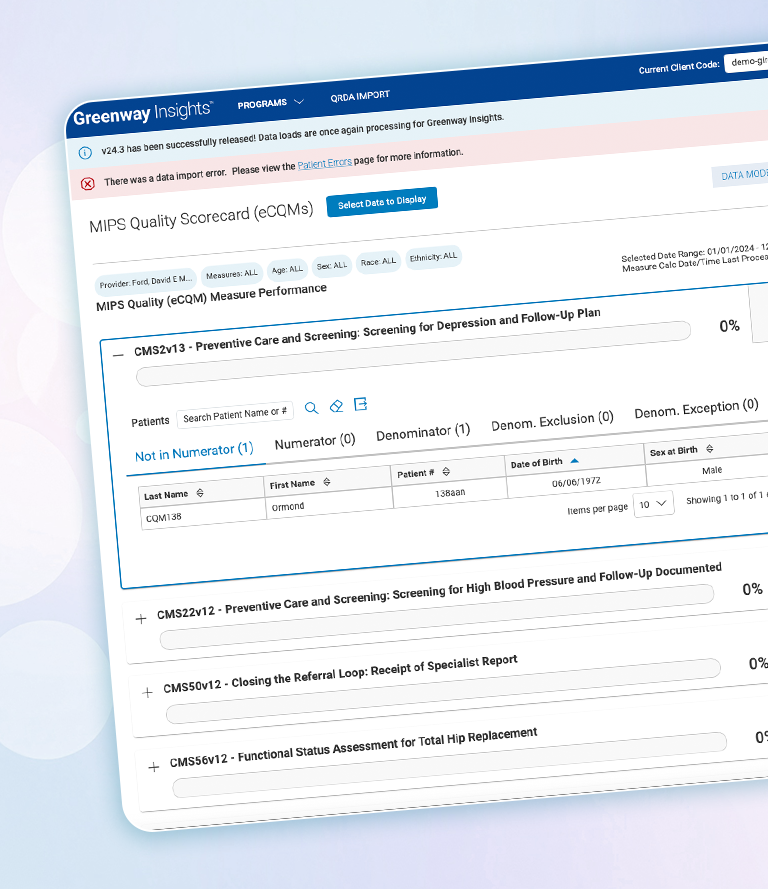Click the red error icon in alert
The image size is (768, 889).
click(88, 183)
